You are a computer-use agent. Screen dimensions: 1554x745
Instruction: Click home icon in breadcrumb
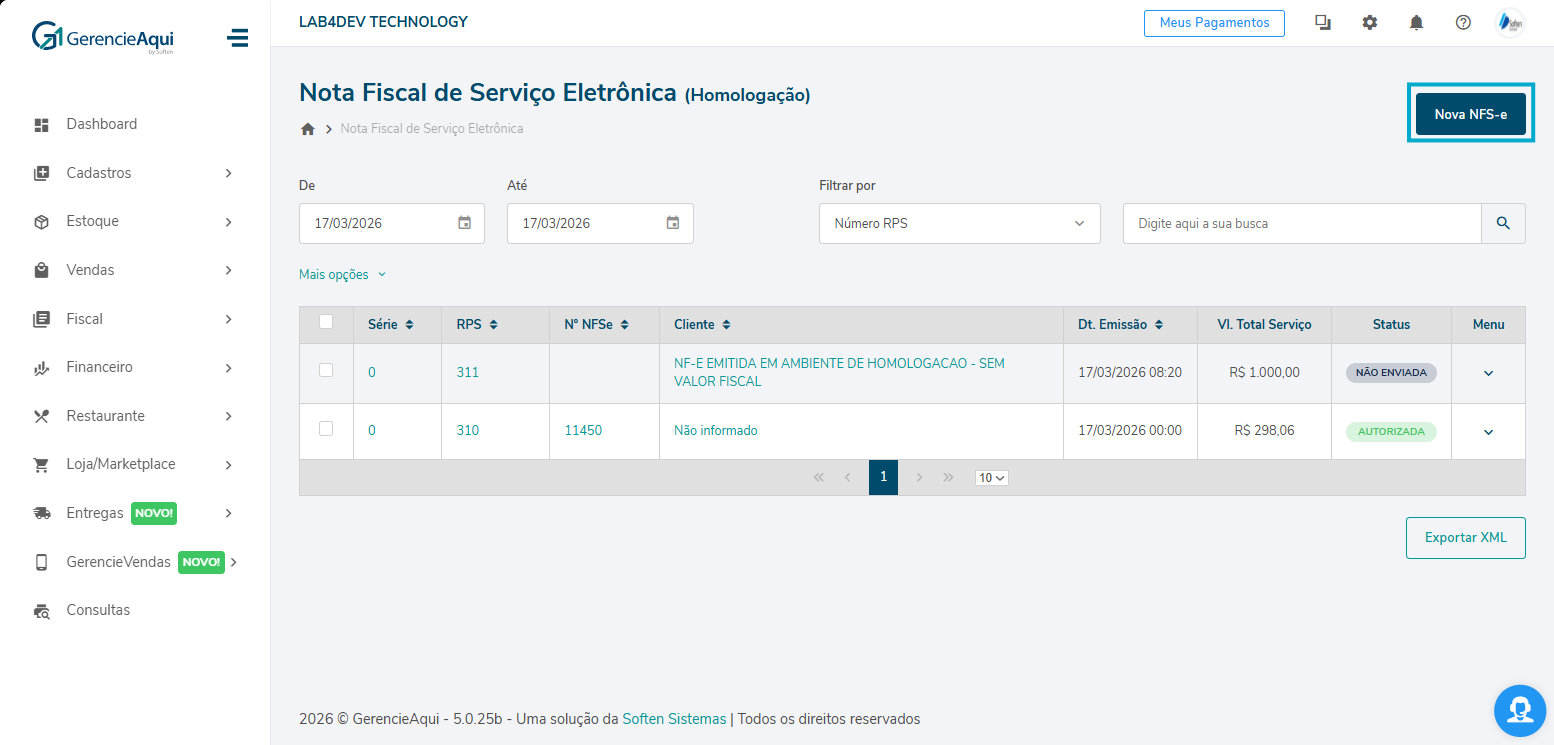click(308, 129)
